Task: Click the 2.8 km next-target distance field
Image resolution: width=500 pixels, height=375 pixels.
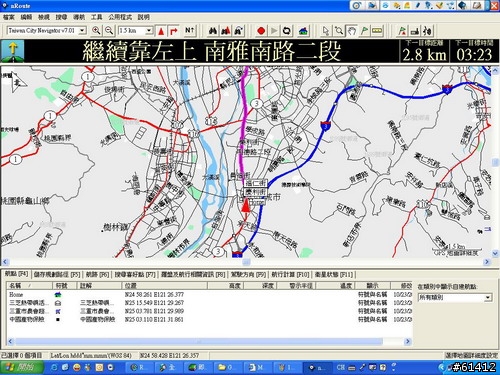Action: click(x=424, y=51)
